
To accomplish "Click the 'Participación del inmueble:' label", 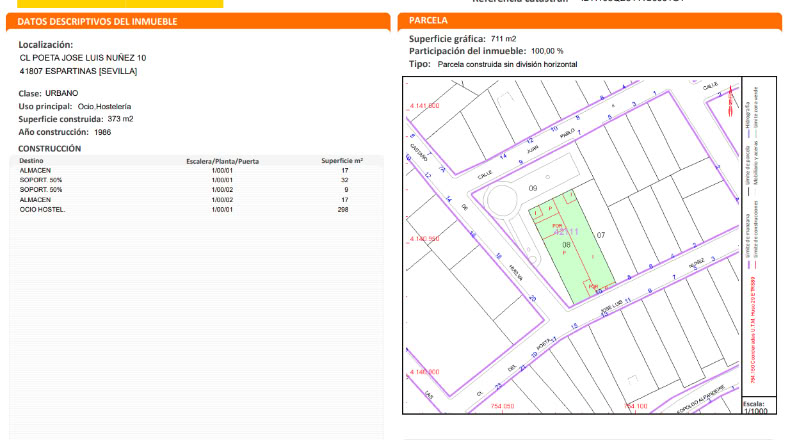I will (x=467, y=51).
